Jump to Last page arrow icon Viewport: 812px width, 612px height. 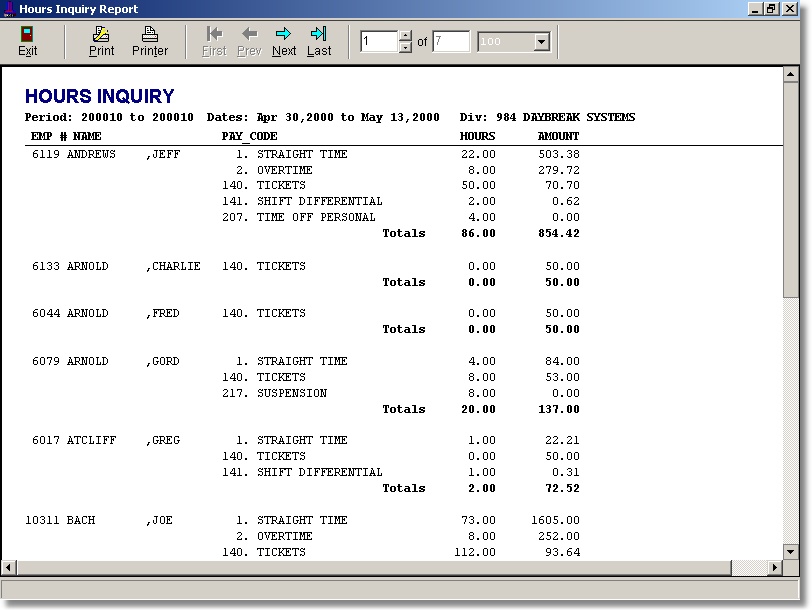pyautogui.click(x=318, y=34)
